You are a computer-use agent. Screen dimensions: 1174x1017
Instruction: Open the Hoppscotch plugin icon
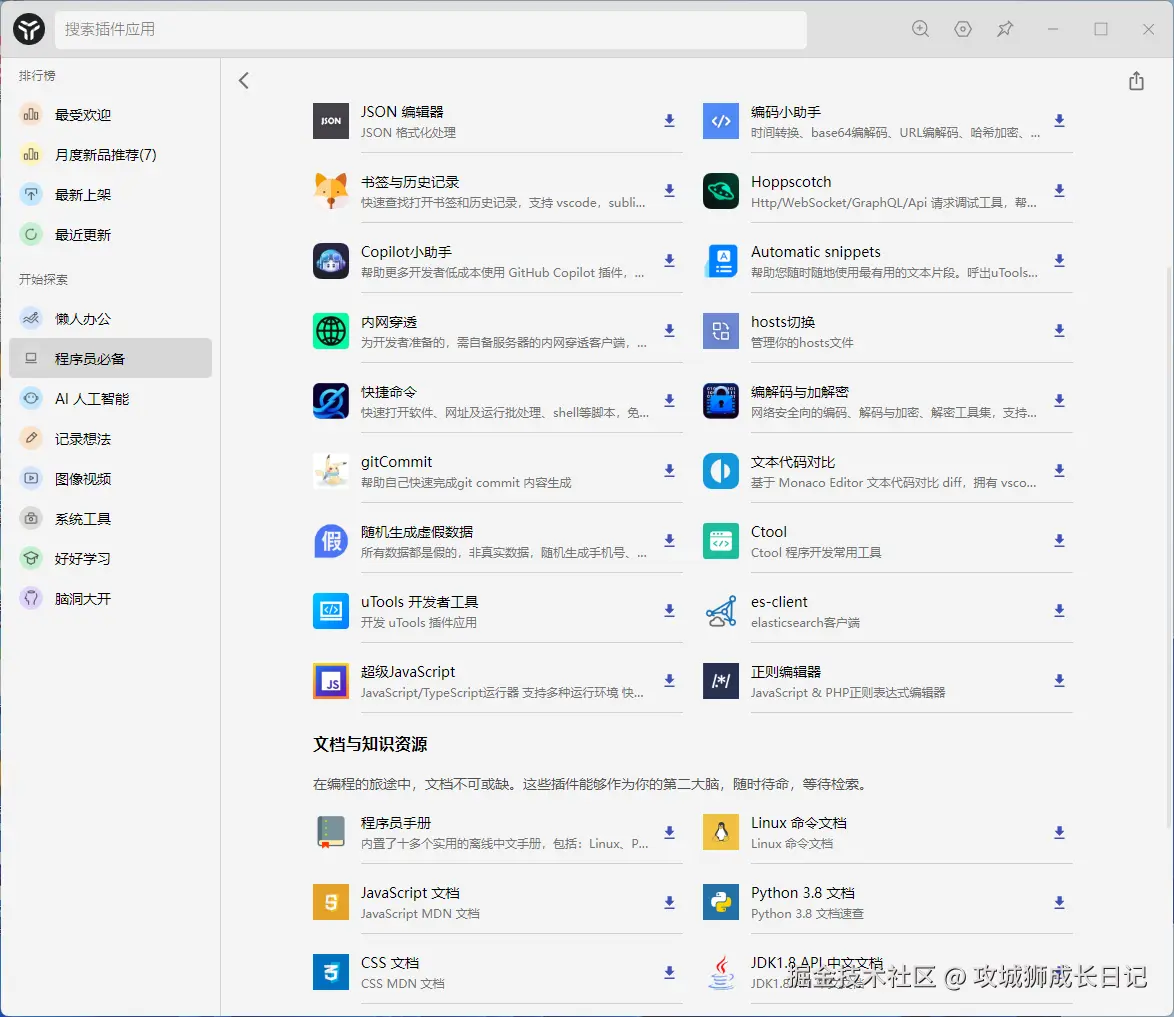[721, 191]
